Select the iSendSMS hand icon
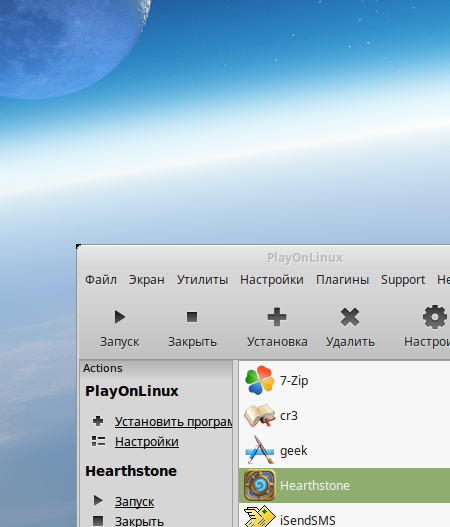This screenshot has width=450, height=527. (259, 516)
